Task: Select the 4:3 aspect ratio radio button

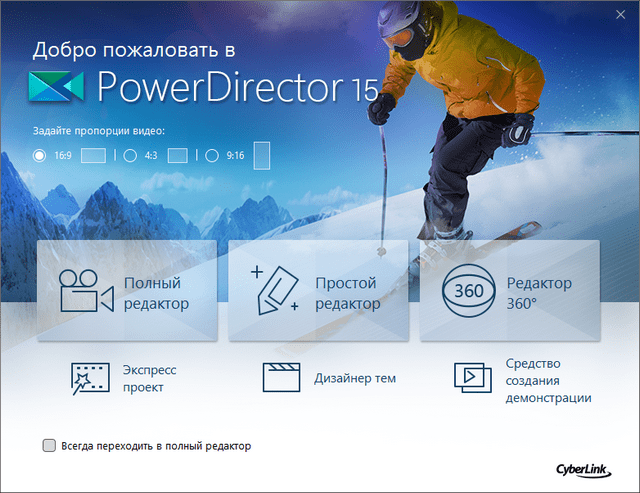Action: click(x=130, y=155)
